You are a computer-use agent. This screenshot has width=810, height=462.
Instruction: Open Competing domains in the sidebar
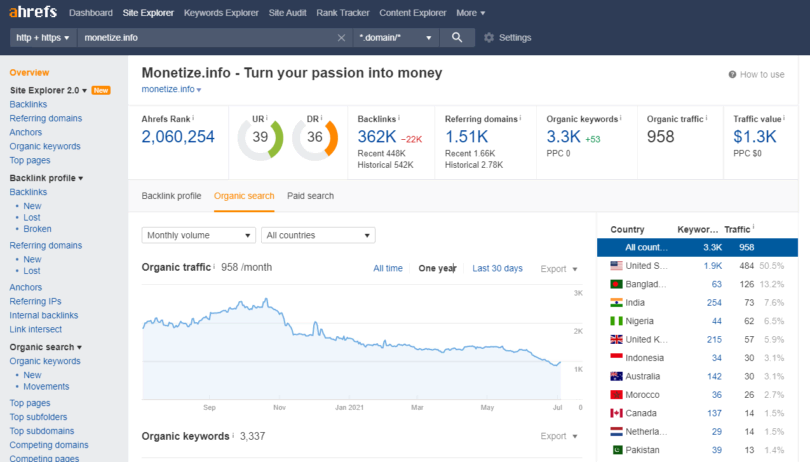click(49, 445)
